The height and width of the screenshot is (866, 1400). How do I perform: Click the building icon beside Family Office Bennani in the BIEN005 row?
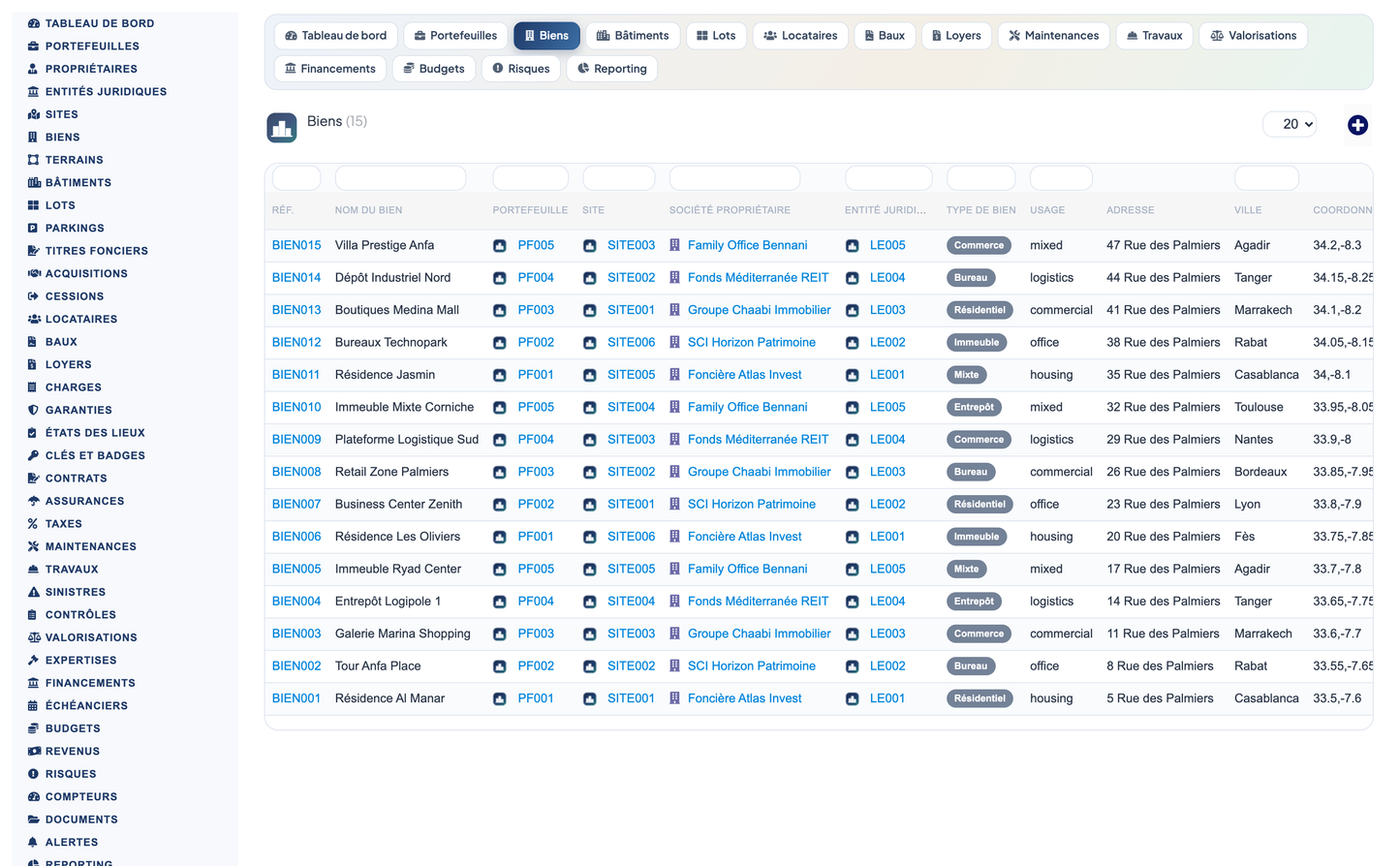(675, 570)
